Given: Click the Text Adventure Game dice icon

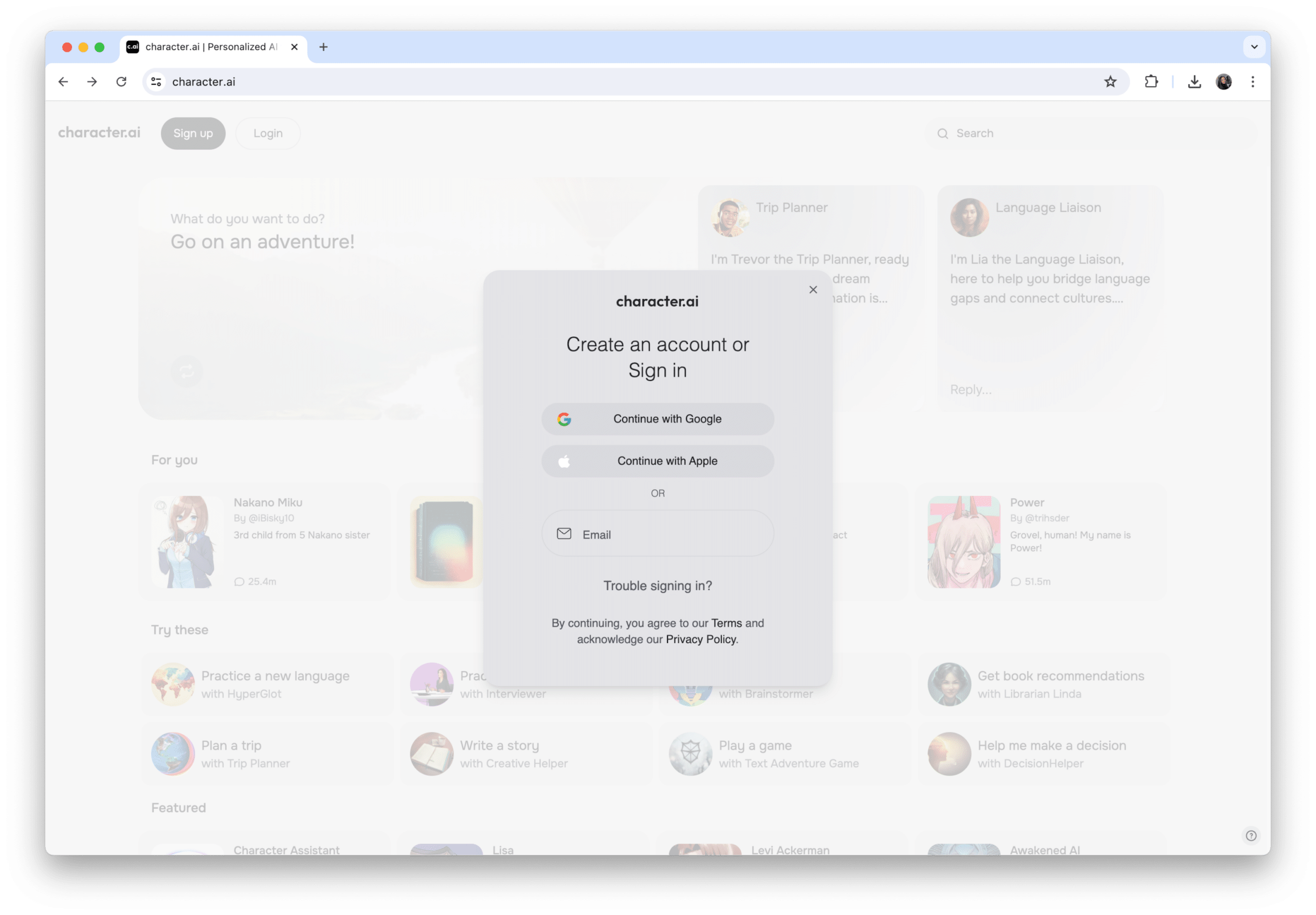Looking at the screenshot, I should coord(690,754).
